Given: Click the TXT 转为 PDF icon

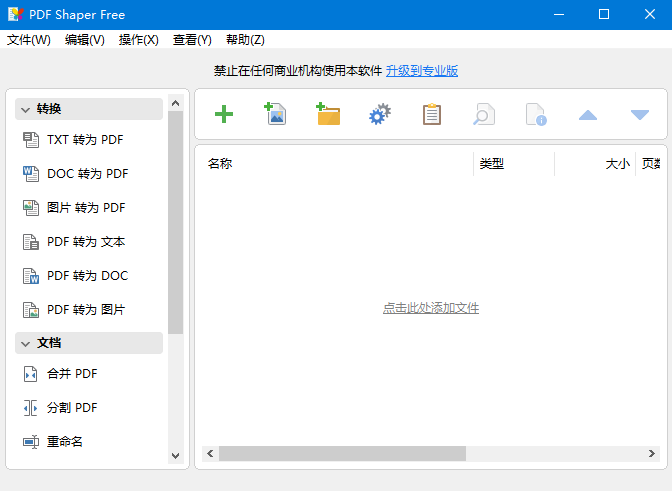Looking at the screenshot, I should [x=31, y=140].
